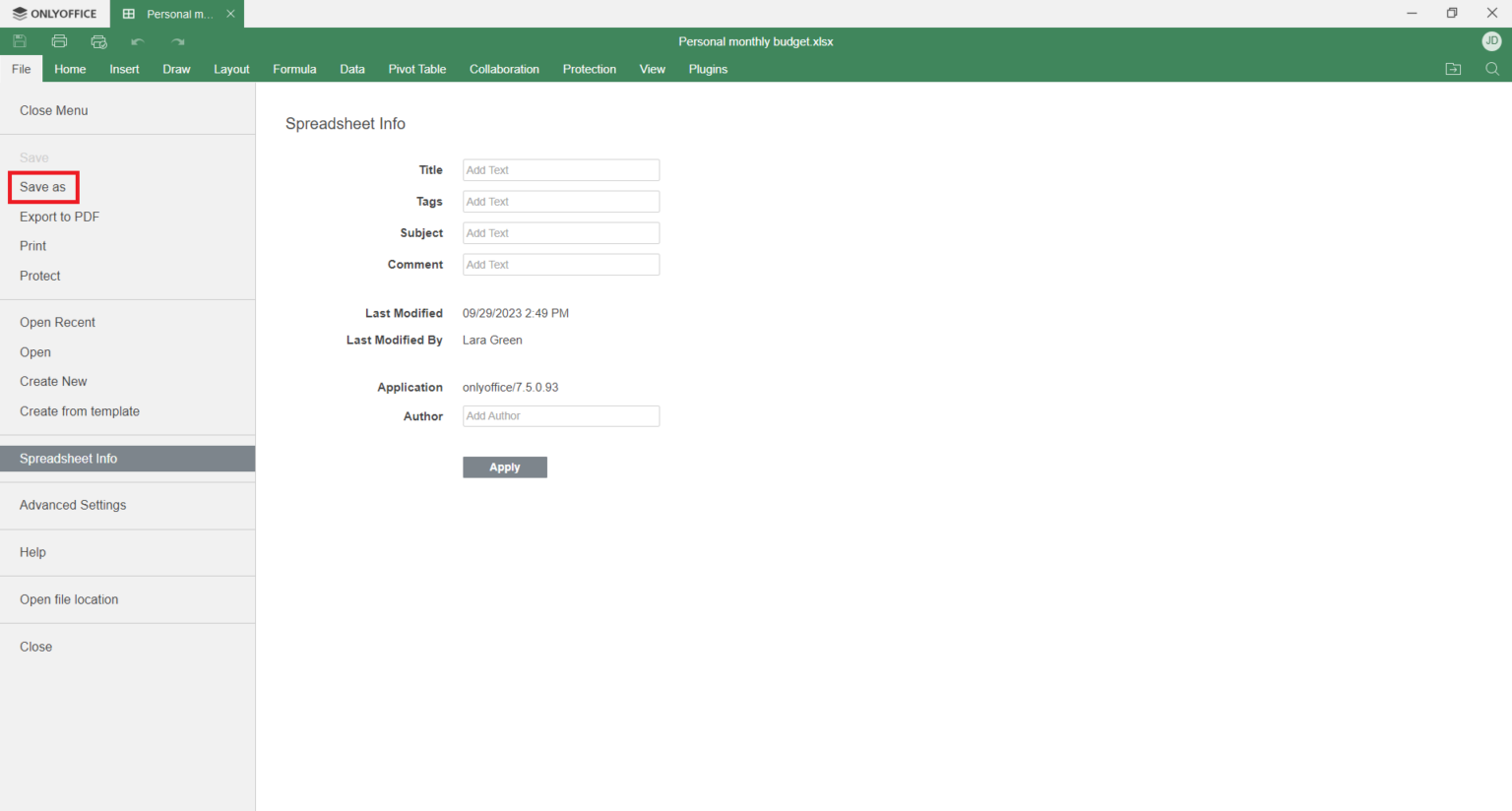Screen dimensions: 1512x811
Task: Choose Export to PDF
Action: pyautogui.click(x=59, y=217)
